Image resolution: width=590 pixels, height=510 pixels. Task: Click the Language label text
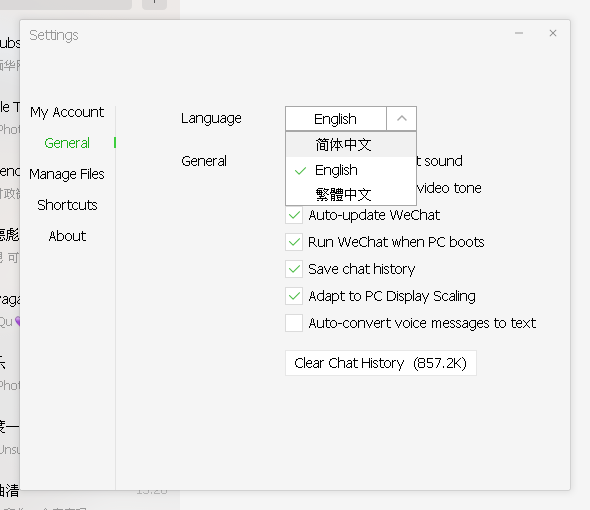point(211,119)
